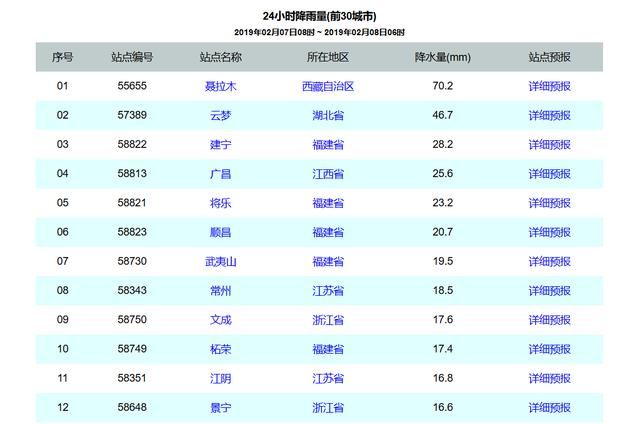Open the 聂拉木 station link

[x=220, y=86]
